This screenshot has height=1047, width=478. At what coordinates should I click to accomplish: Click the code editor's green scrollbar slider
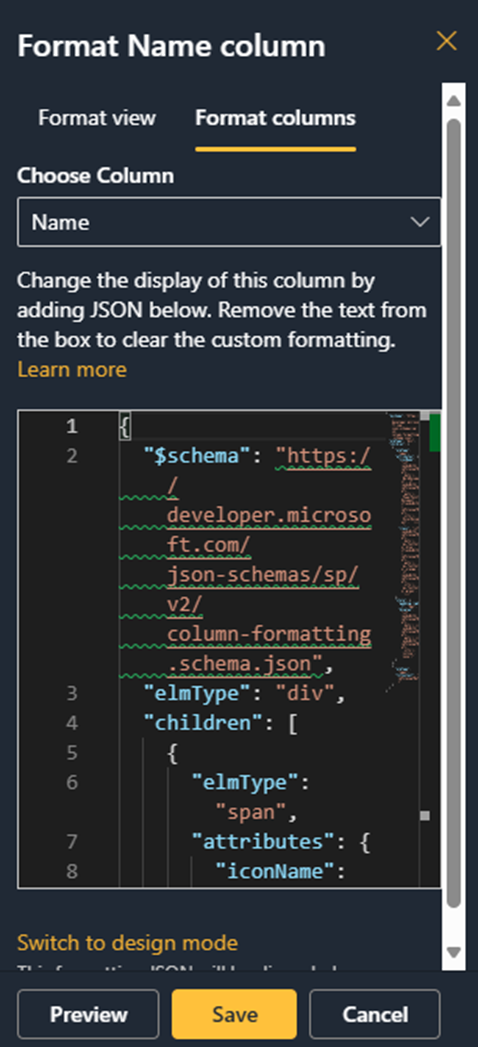pos(435,433)
